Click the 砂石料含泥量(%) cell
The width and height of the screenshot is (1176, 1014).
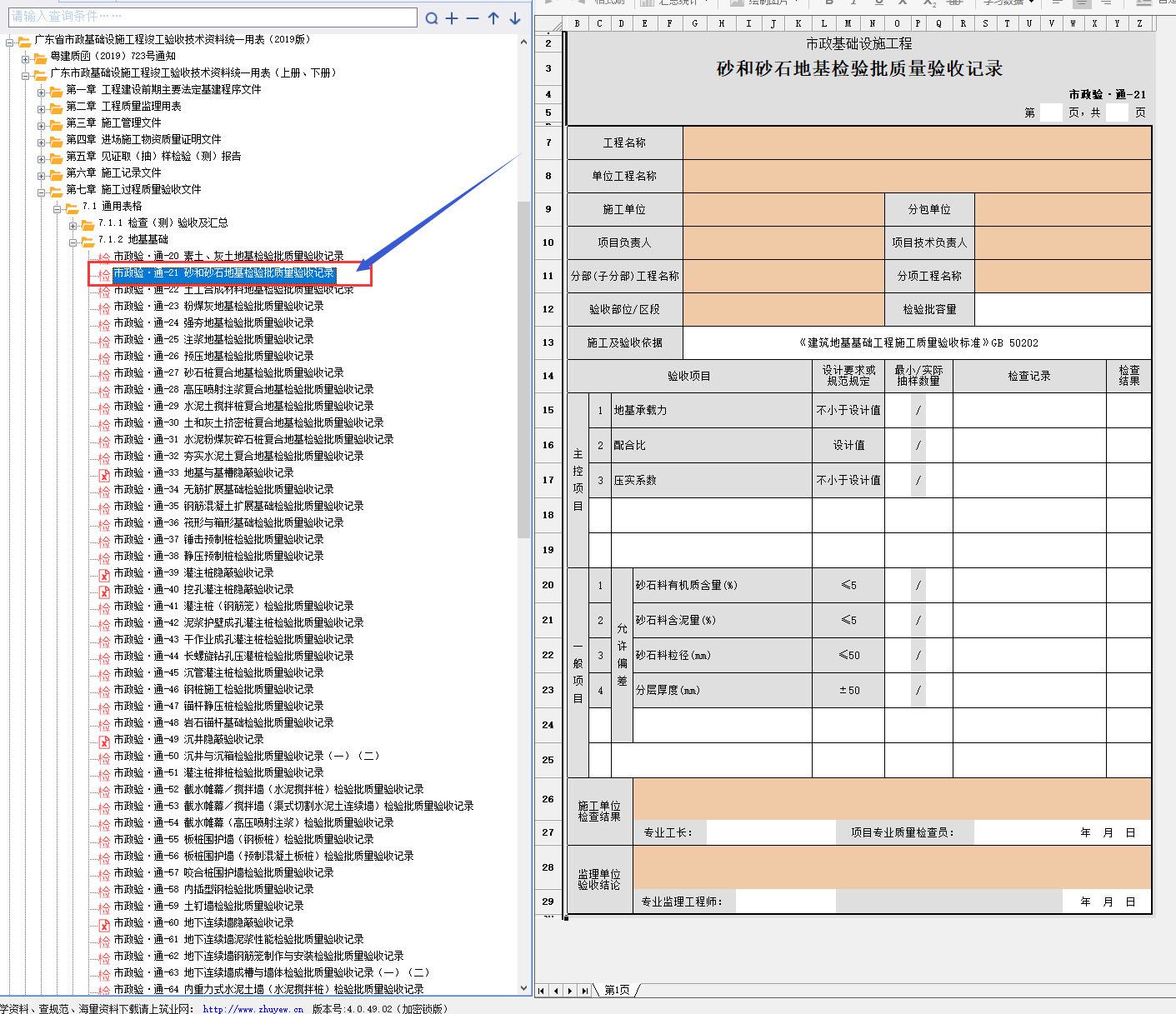[x=723, y=620]
